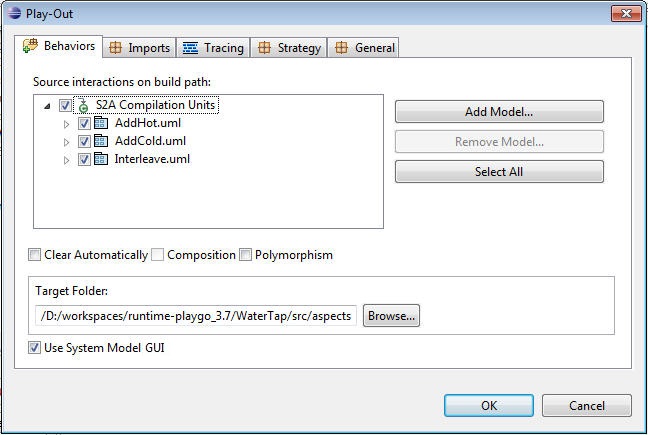The height and width of the screenshot is (435, 648).
Task: Uncheck Use System Model GUI
Action: pos(34,347)
